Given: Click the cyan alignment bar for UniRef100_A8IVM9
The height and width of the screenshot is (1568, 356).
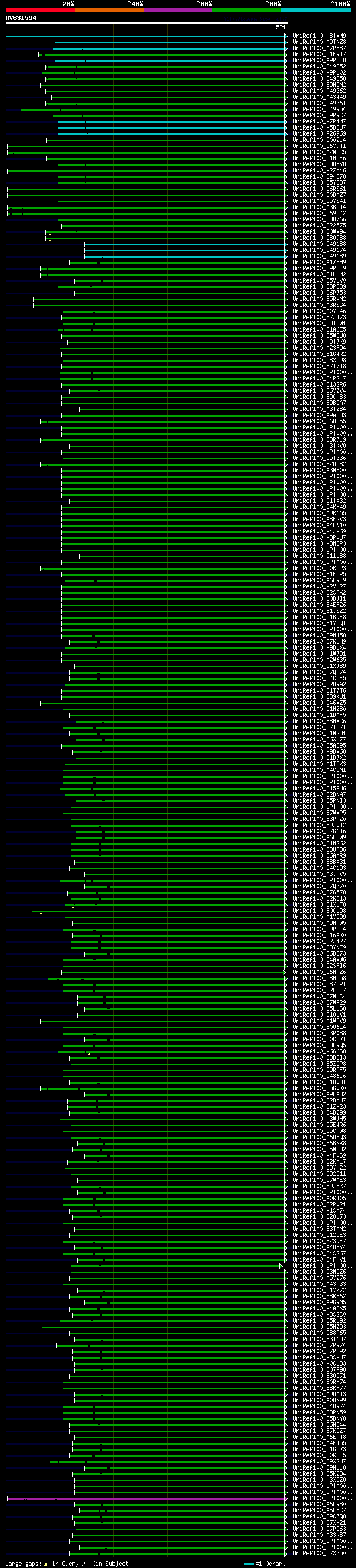Looking at the screenshot, I should 147,36.
